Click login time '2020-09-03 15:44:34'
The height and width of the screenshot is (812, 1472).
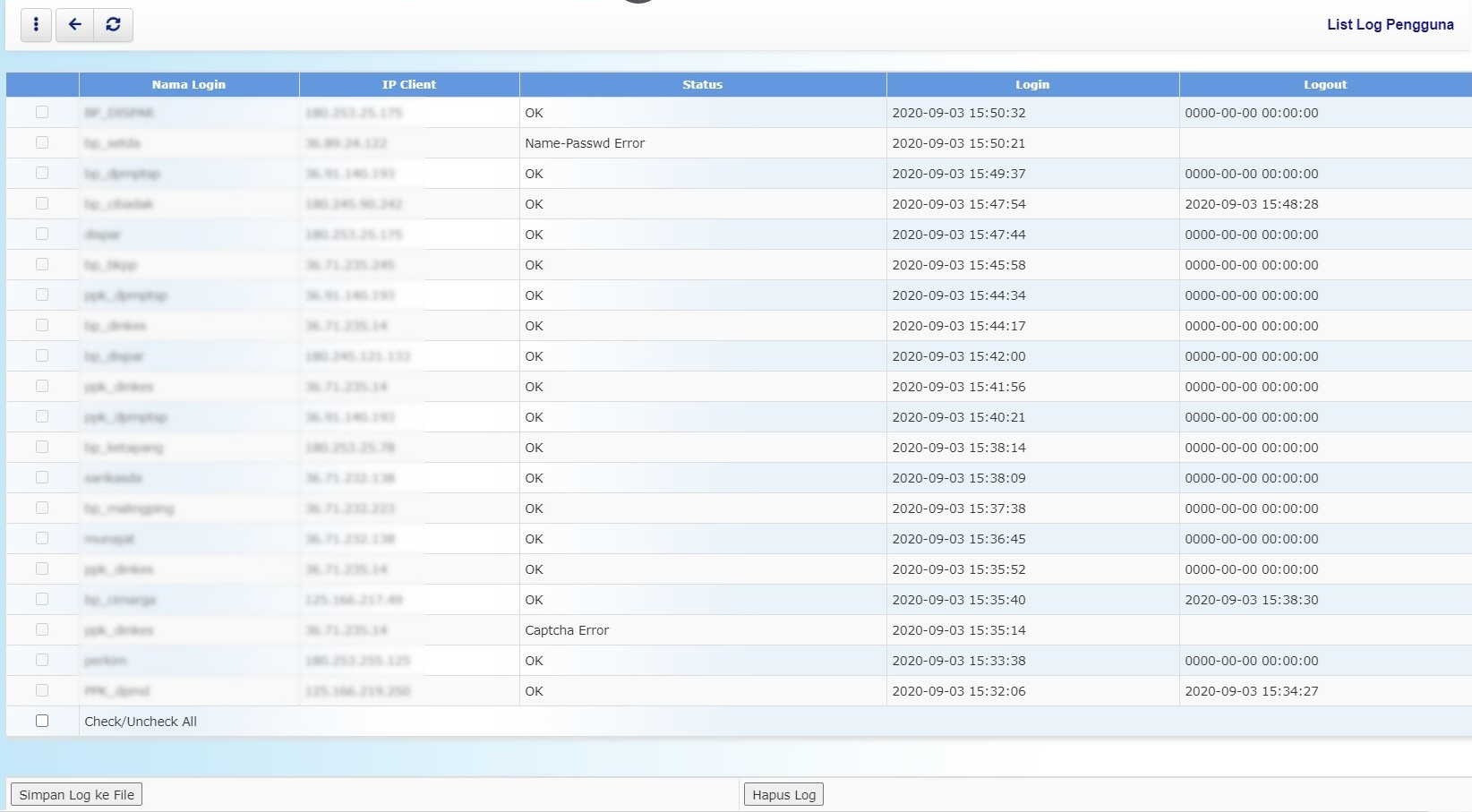click(959, 295)
